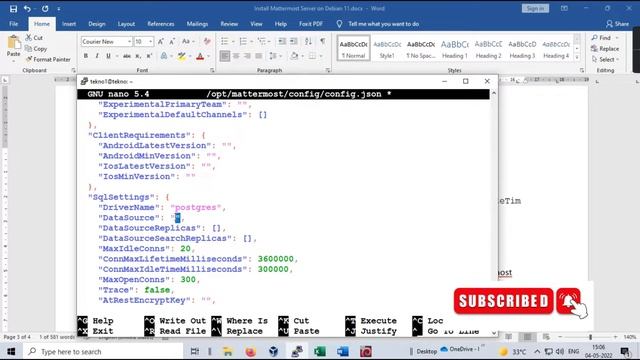Increase paragraph indent
640x360 pixels.
coord(293,42)
